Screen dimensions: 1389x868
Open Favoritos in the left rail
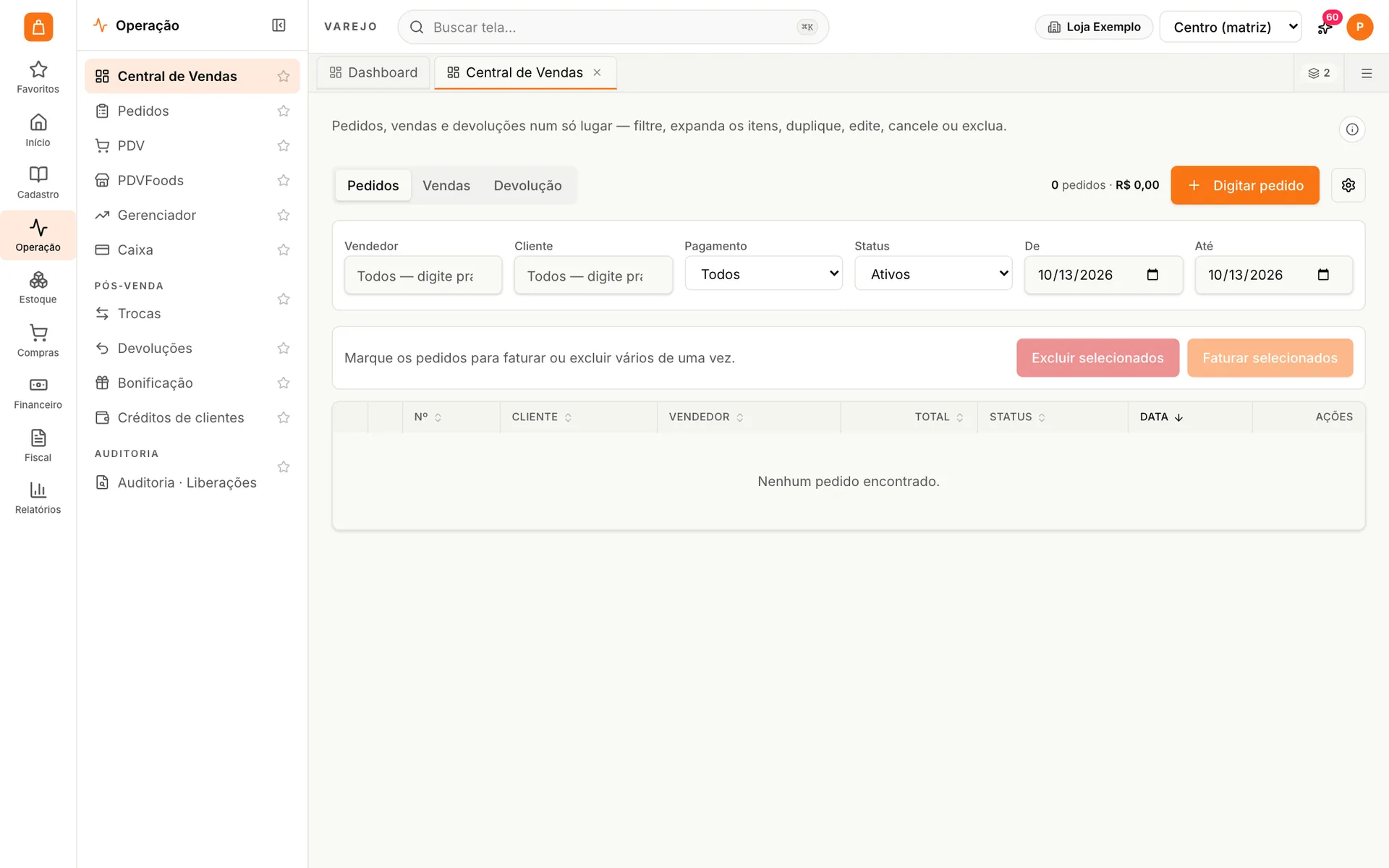(x=38, y=77)
